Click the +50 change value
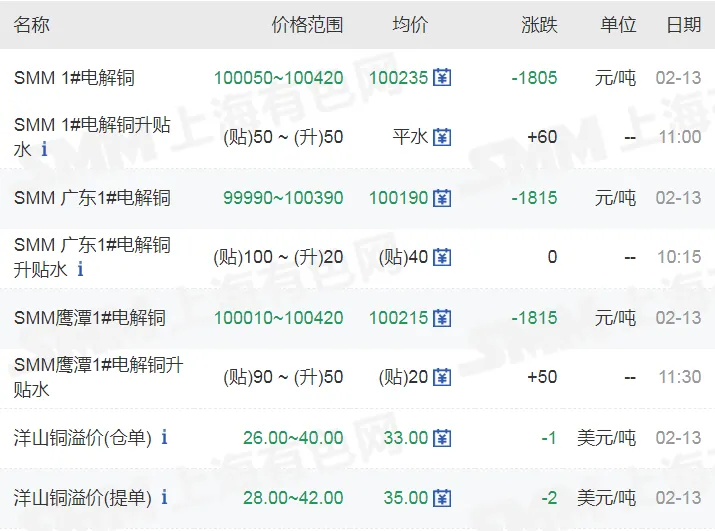This screenshot has height=531, width=715. (542, 377)
